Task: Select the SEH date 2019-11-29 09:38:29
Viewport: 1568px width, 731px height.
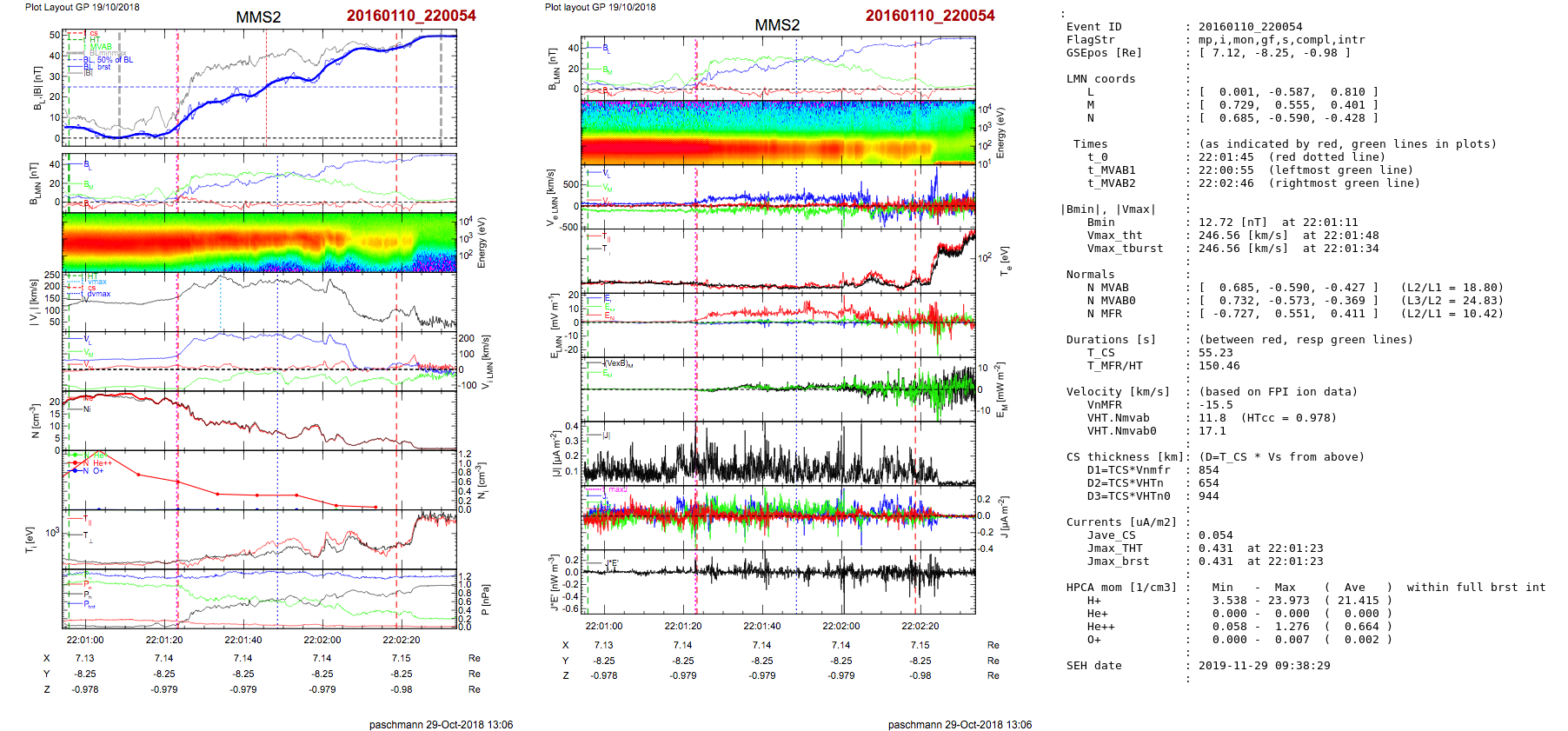Action: (1264, 666)
